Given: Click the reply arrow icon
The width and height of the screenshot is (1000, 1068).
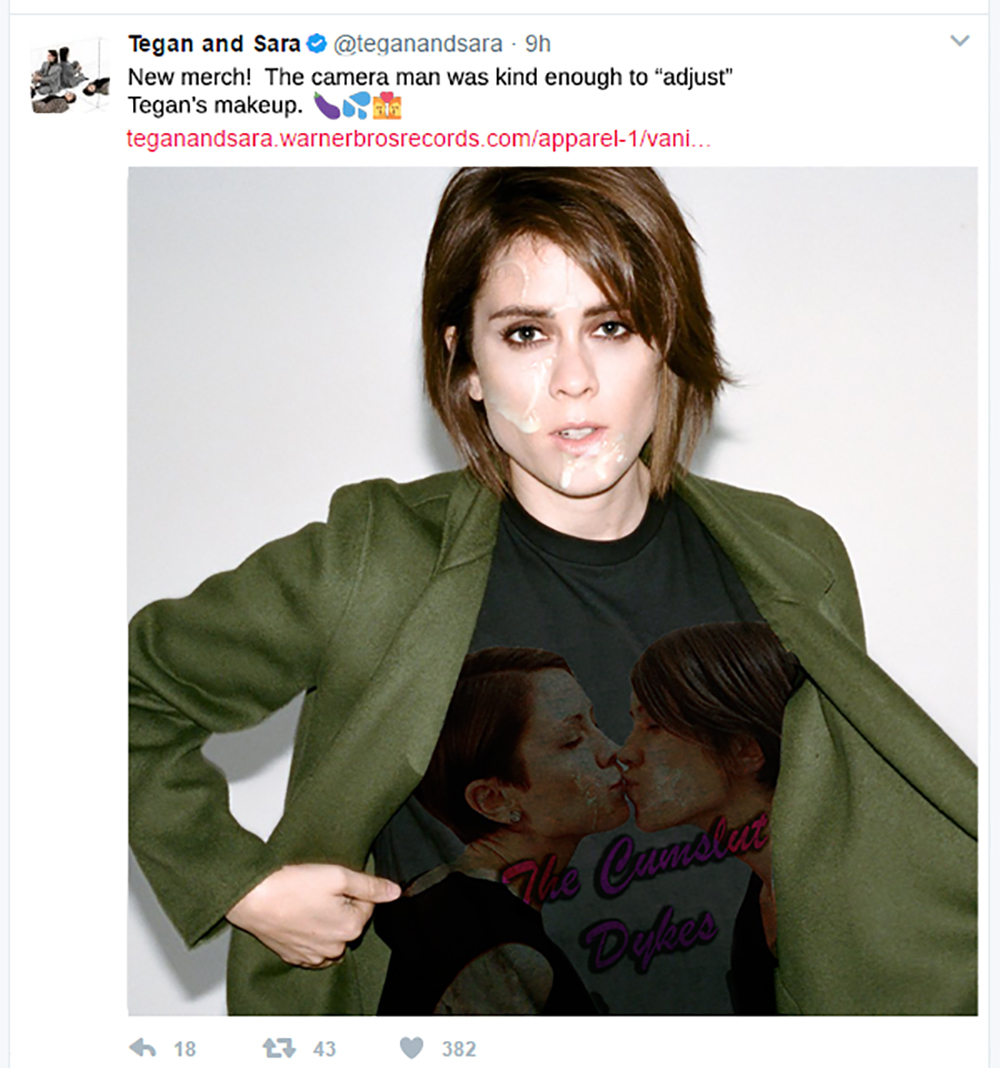Looking at the screenshot, I should pos(143,1048).
